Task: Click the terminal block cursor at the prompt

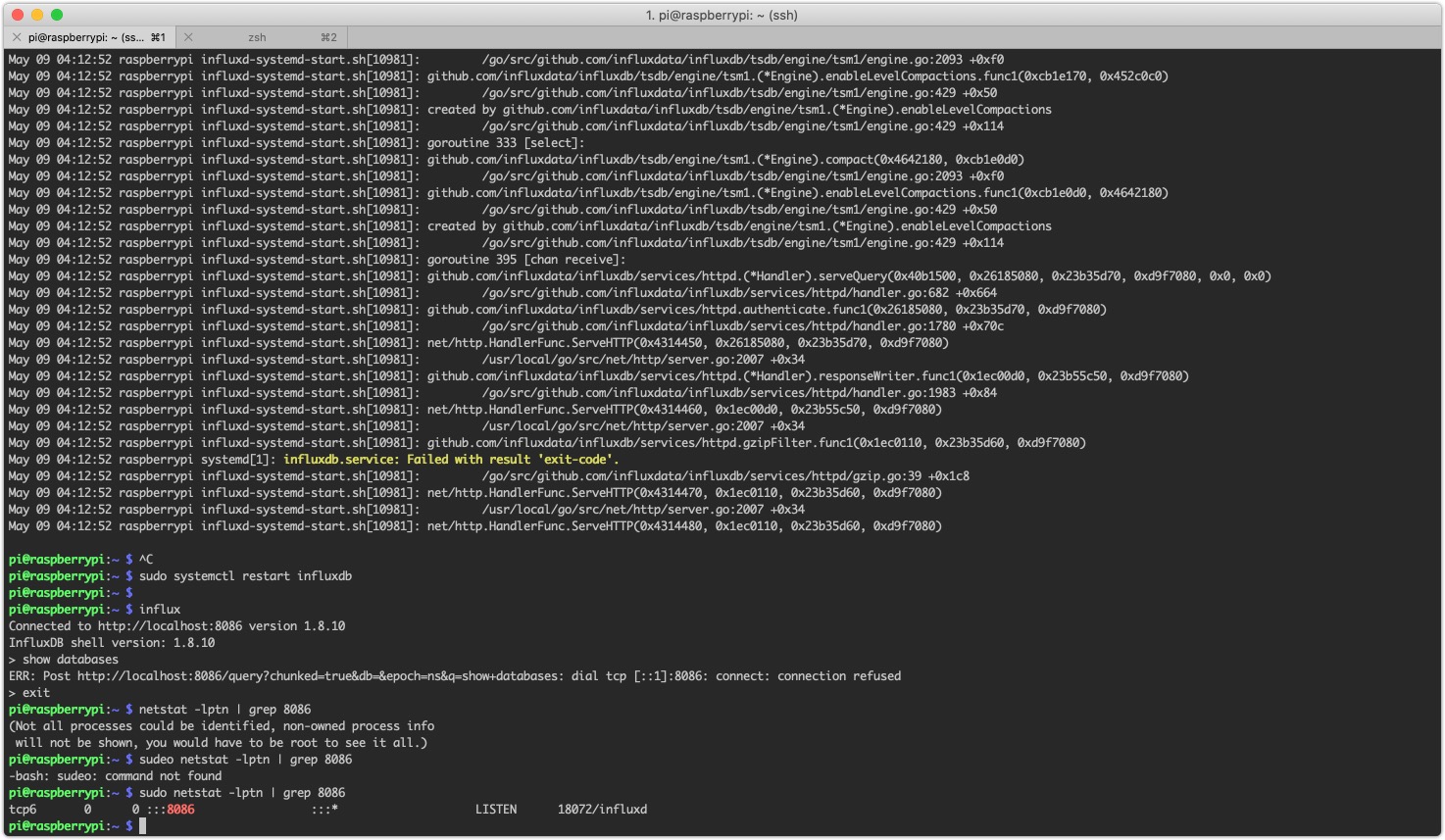Action: point(142,826)
